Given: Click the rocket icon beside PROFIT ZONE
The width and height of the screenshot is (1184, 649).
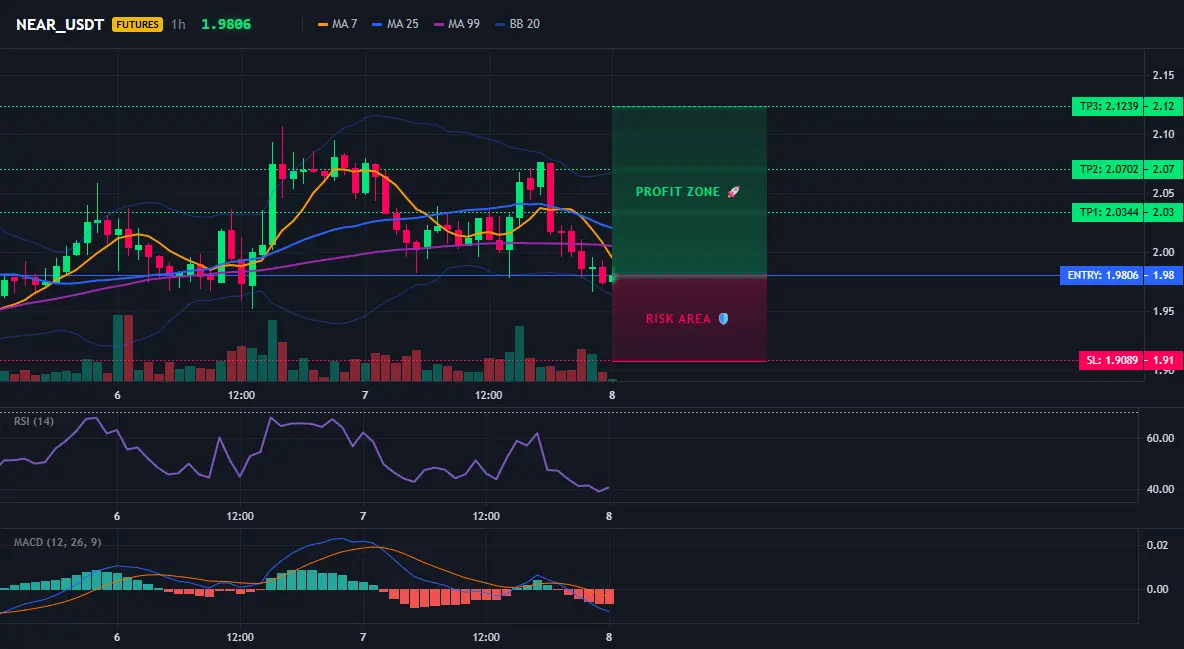Looking at the screenshot, I should 733,192.
